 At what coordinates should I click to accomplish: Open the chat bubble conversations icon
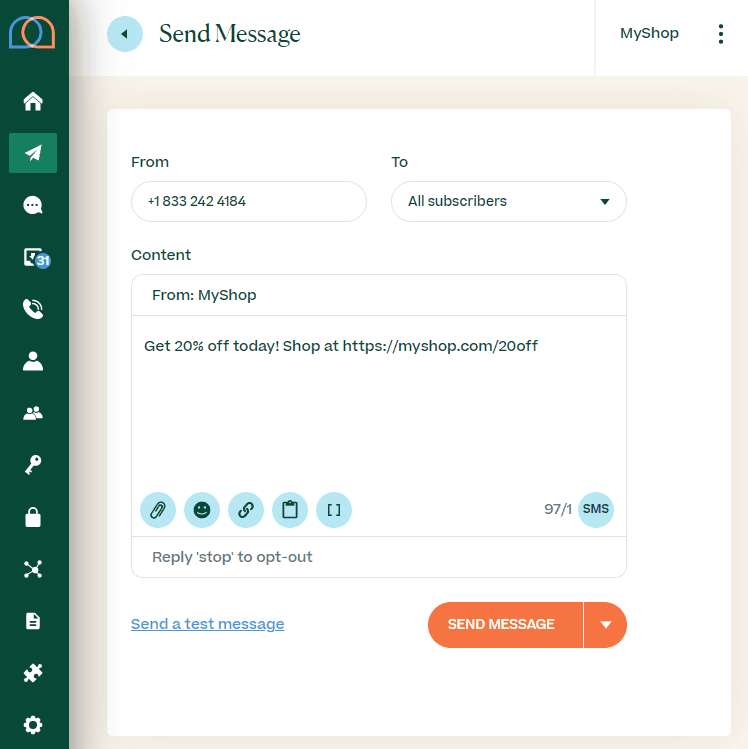coord(33,205)
